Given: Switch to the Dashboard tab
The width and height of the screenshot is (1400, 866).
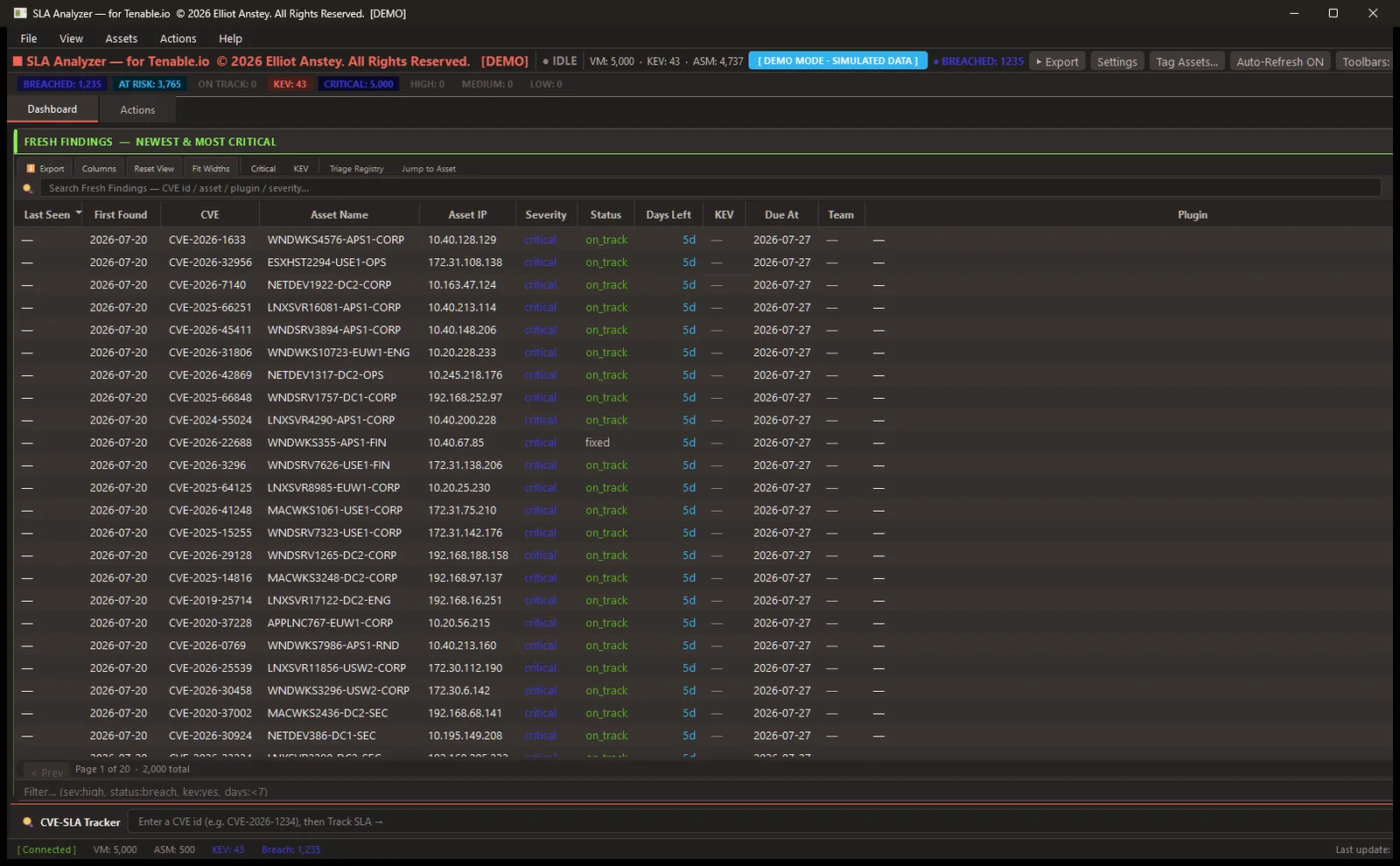Looking at the screenshot, I should click(x=52, y=109).
